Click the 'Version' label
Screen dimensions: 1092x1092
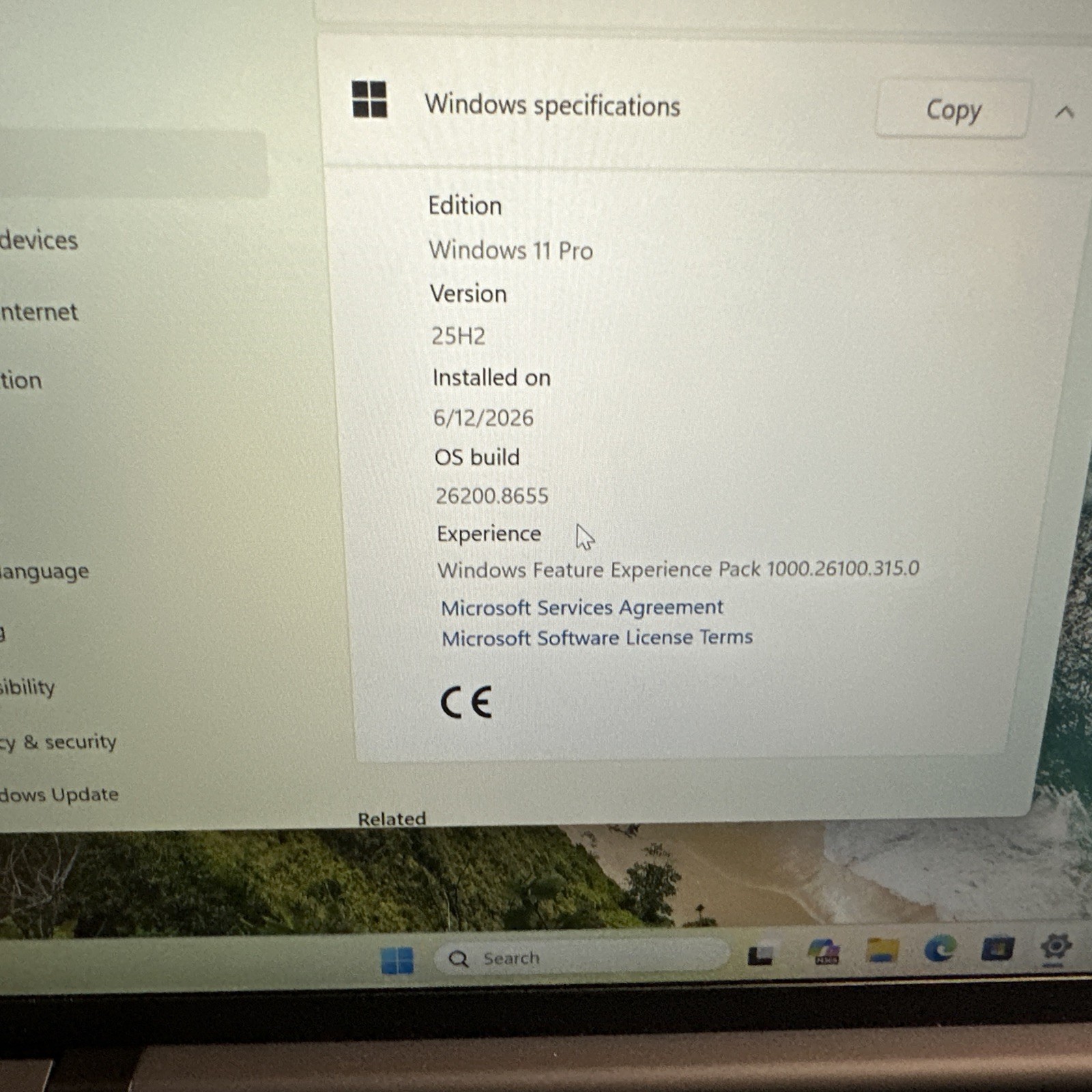pyautogui.click(x=468, y=294)
